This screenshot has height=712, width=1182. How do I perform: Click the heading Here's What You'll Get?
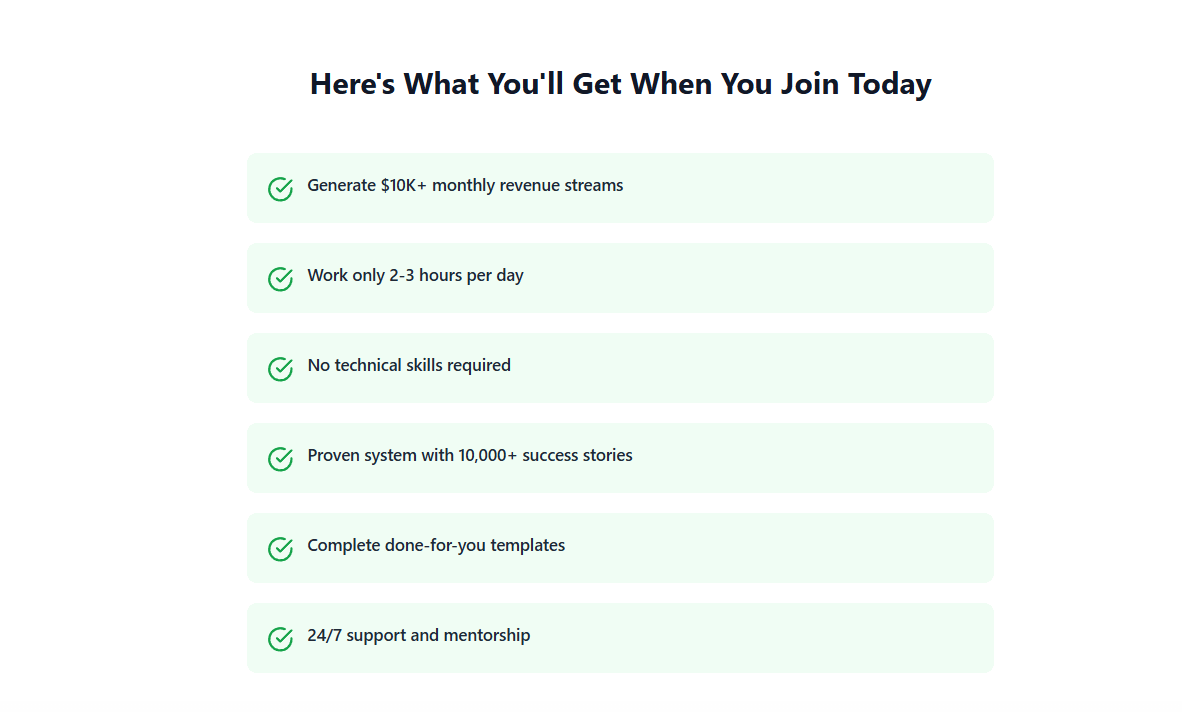pos(620,84)
